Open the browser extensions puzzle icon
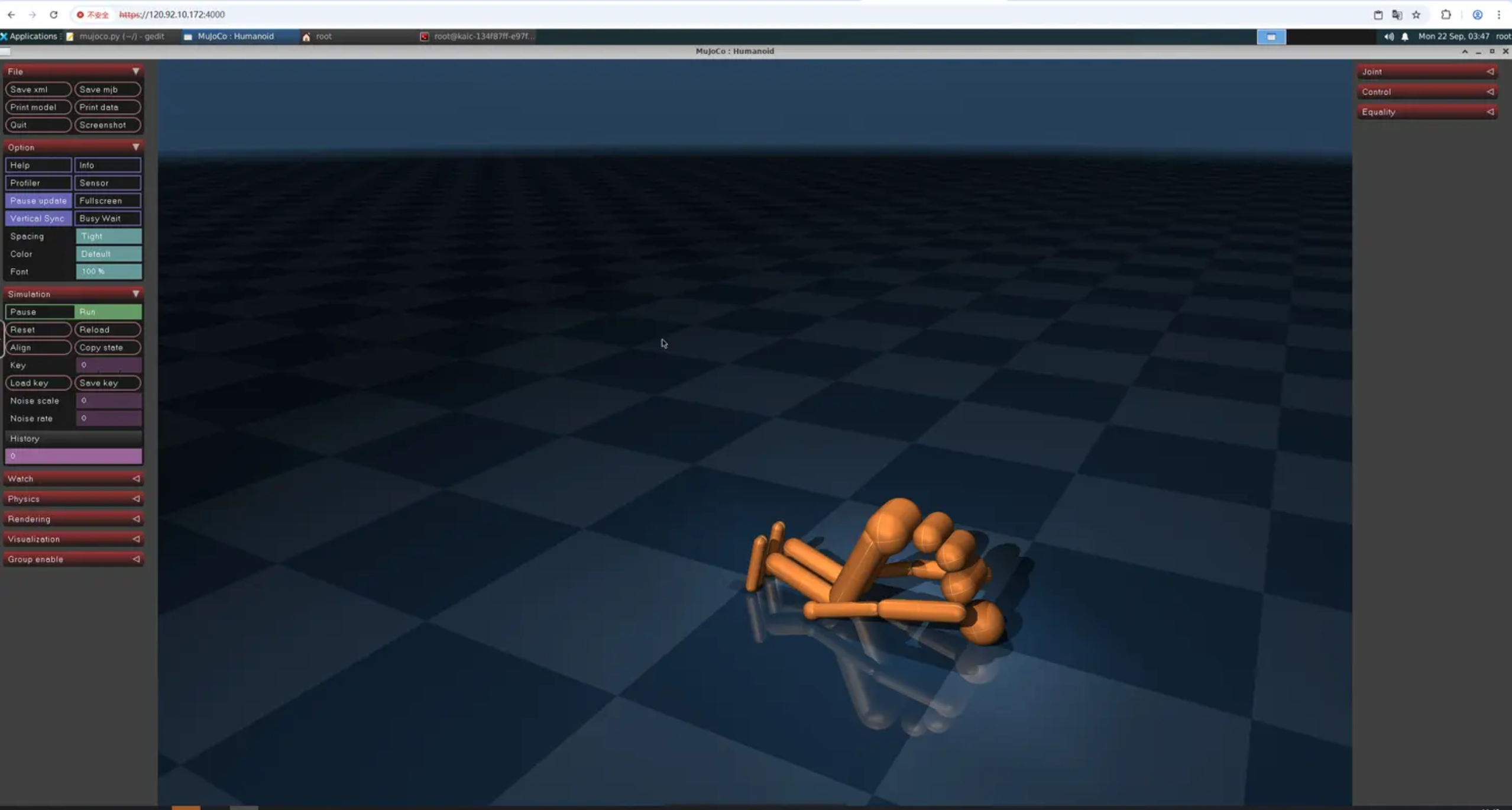 (1446, 14)
